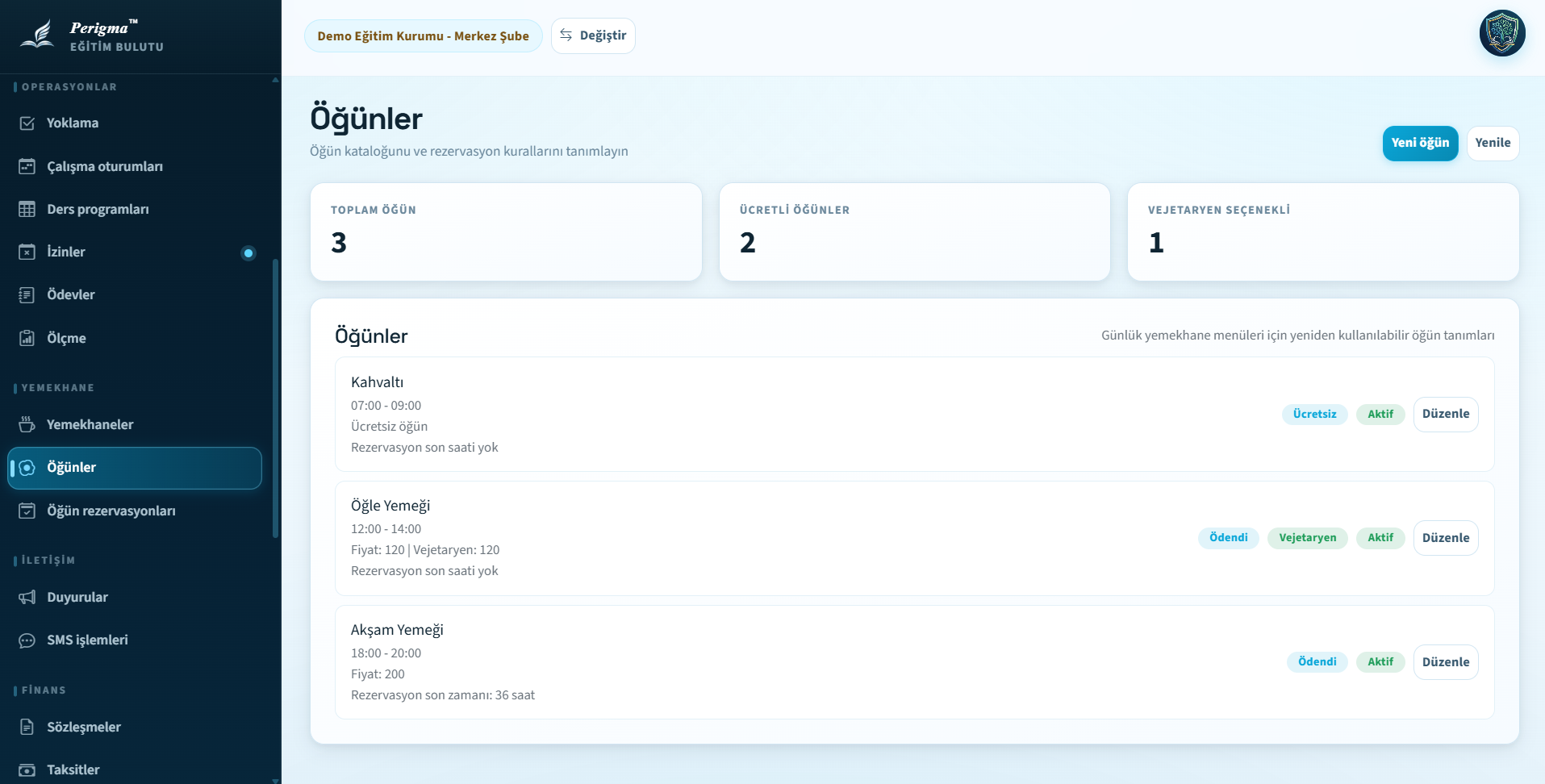
Task: Open Düzenle for Akşam Yemeği
Action: pos(1445,662)
